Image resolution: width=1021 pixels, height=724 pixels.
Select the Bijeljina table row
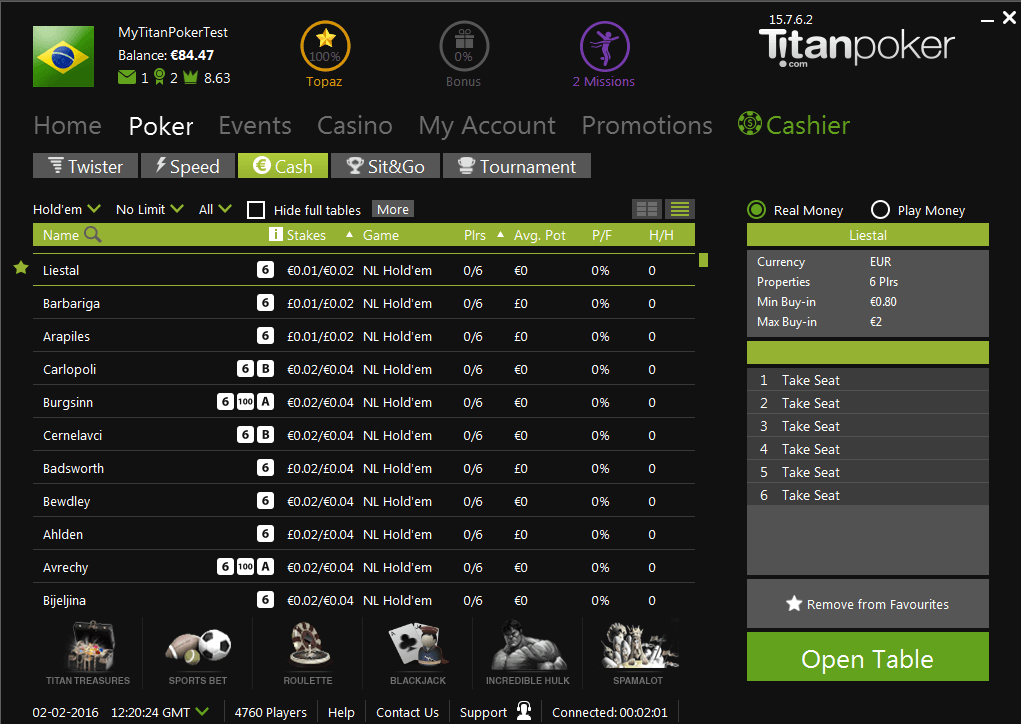coord(364,600)
